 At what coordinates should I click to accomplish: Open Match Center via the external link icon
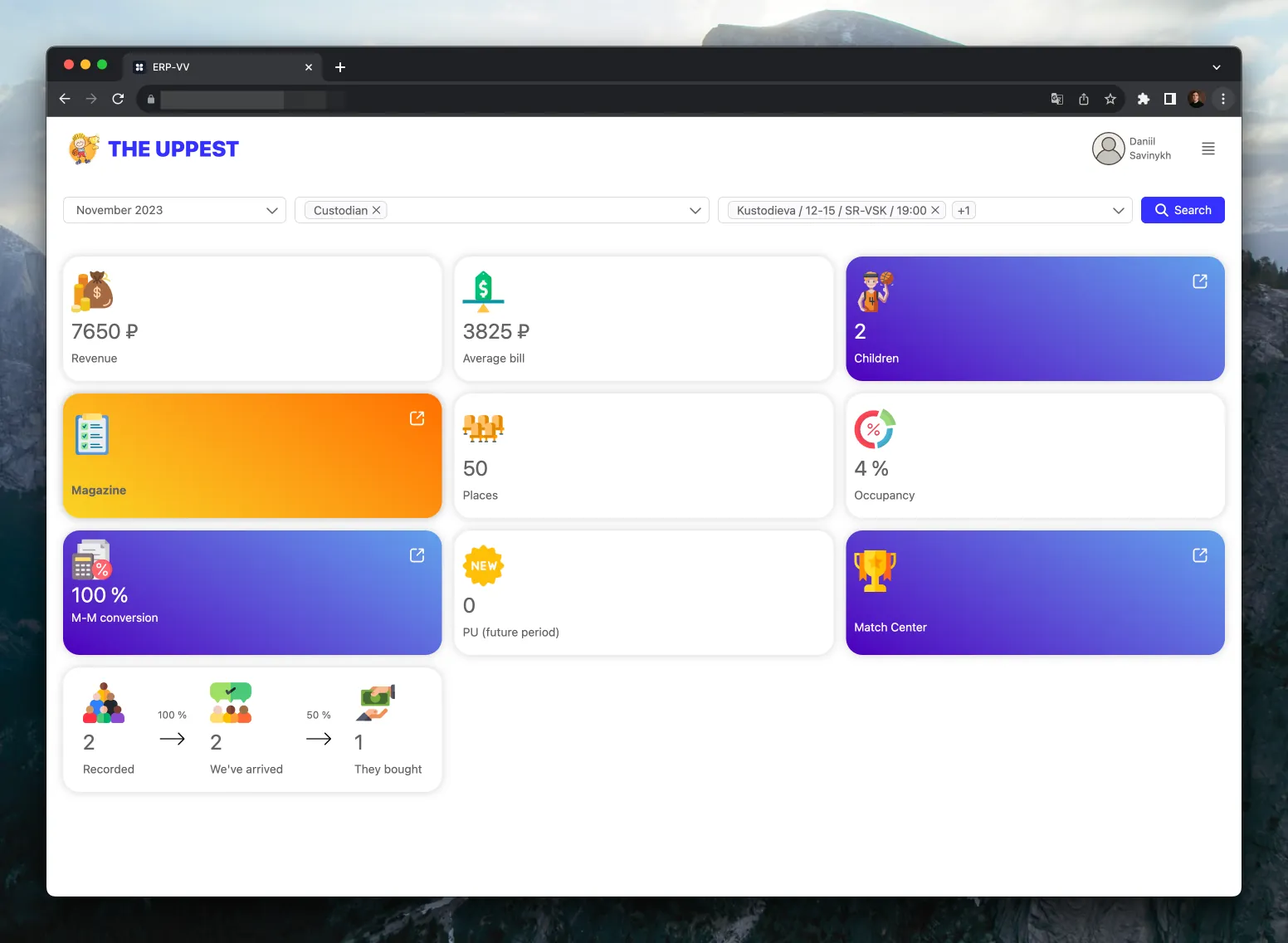pos(1199,555)
